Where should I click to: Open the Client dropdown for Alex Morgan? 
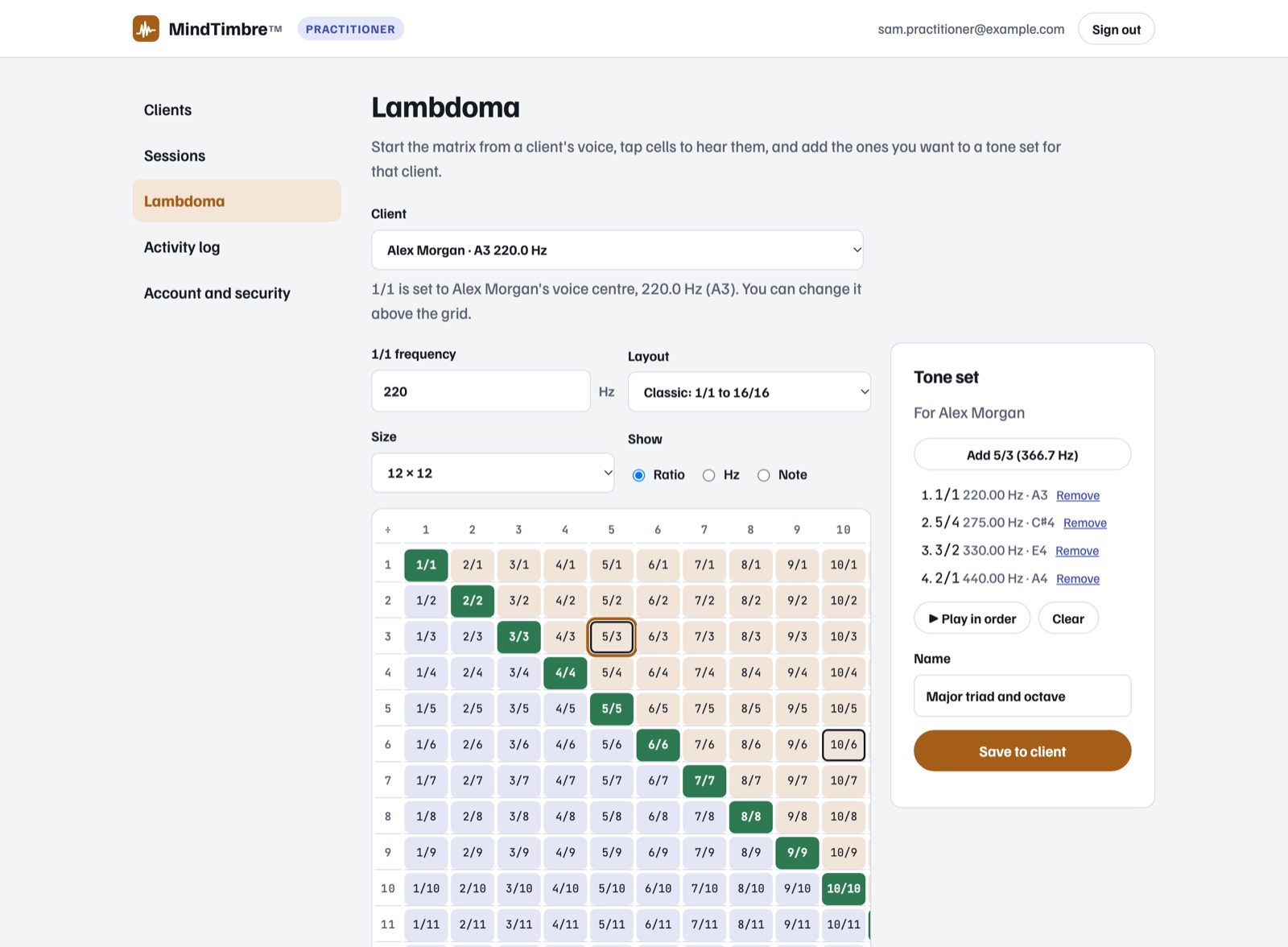pos(617,250)
